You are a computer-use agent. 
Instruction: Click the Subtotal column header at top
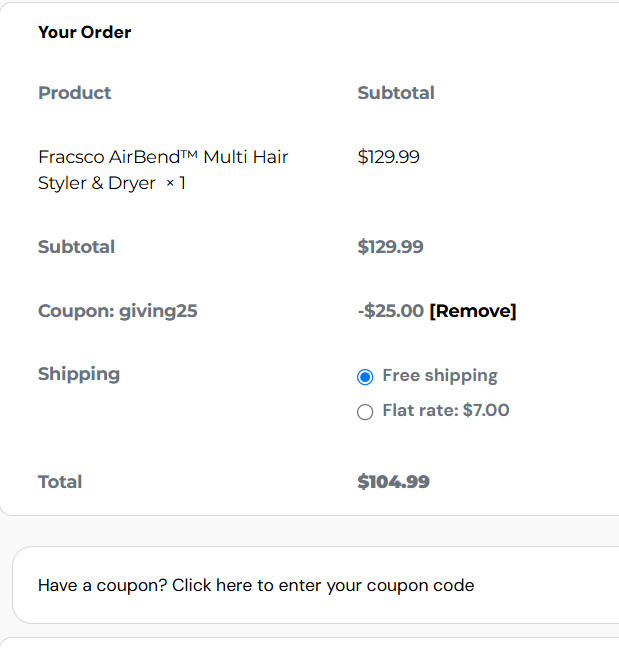396,93
